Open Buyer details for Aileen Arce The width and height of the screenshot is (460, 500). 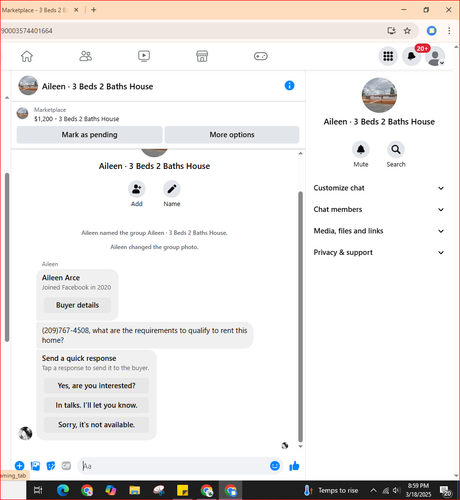click(x=77, y=305)
